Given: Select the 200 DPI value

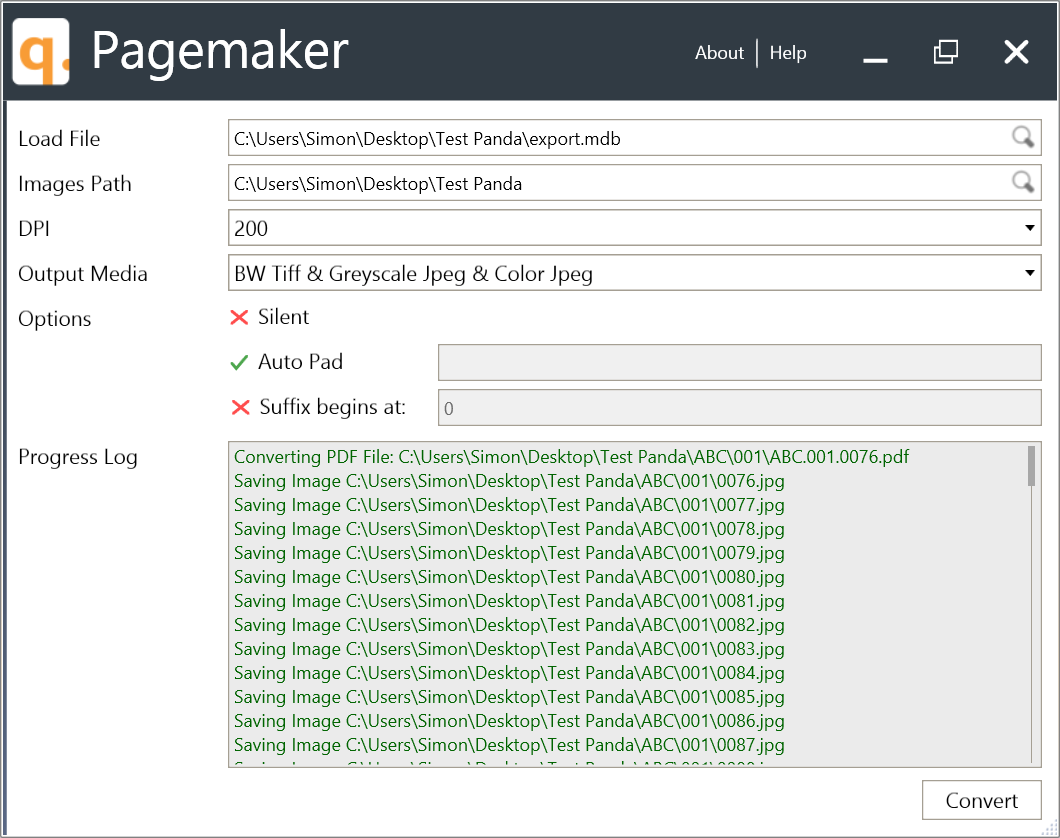Looking at the screenshot, I should 251,228.
